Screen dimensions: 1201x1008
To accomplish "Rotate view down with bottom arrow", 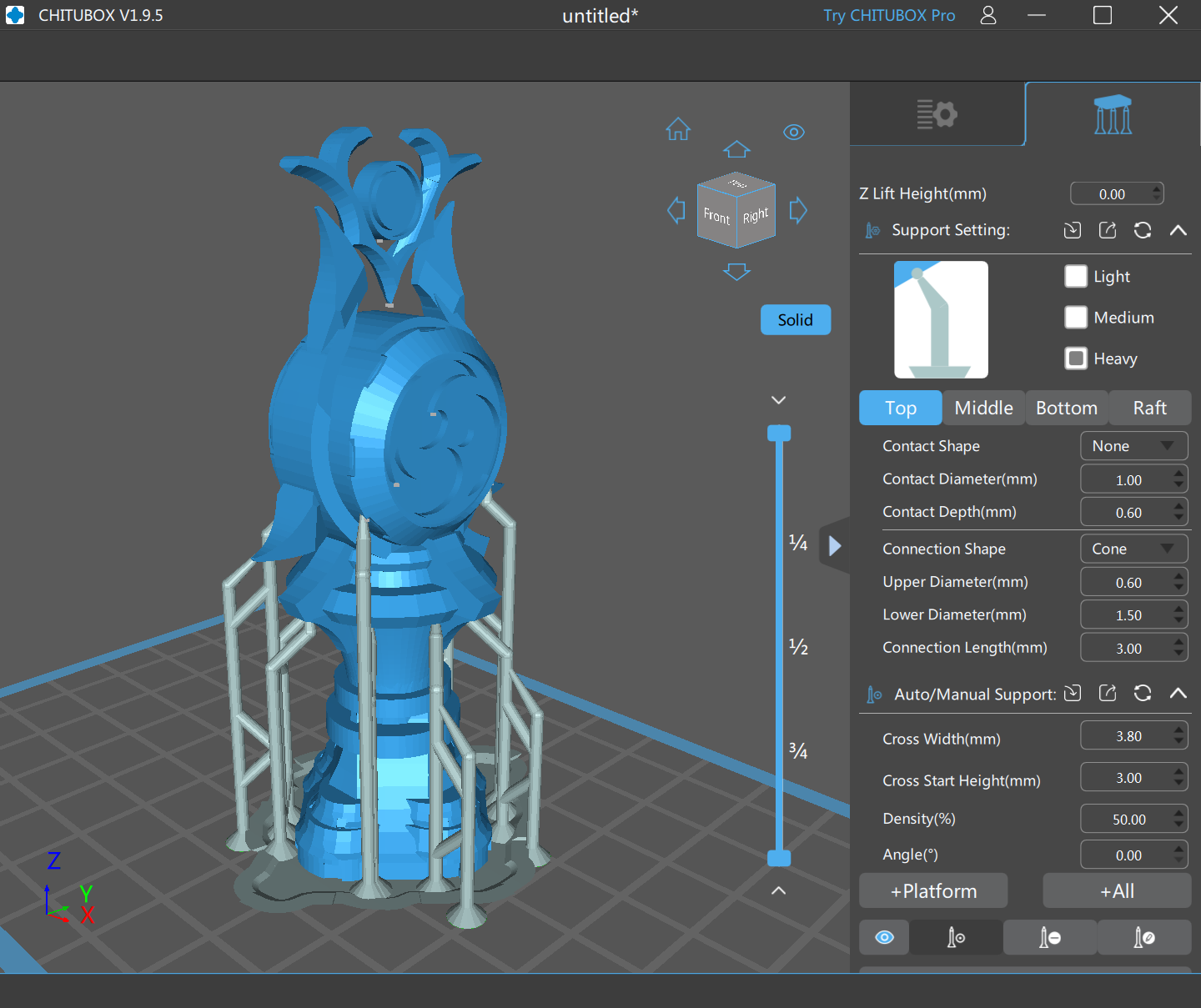I will point(736,272).
